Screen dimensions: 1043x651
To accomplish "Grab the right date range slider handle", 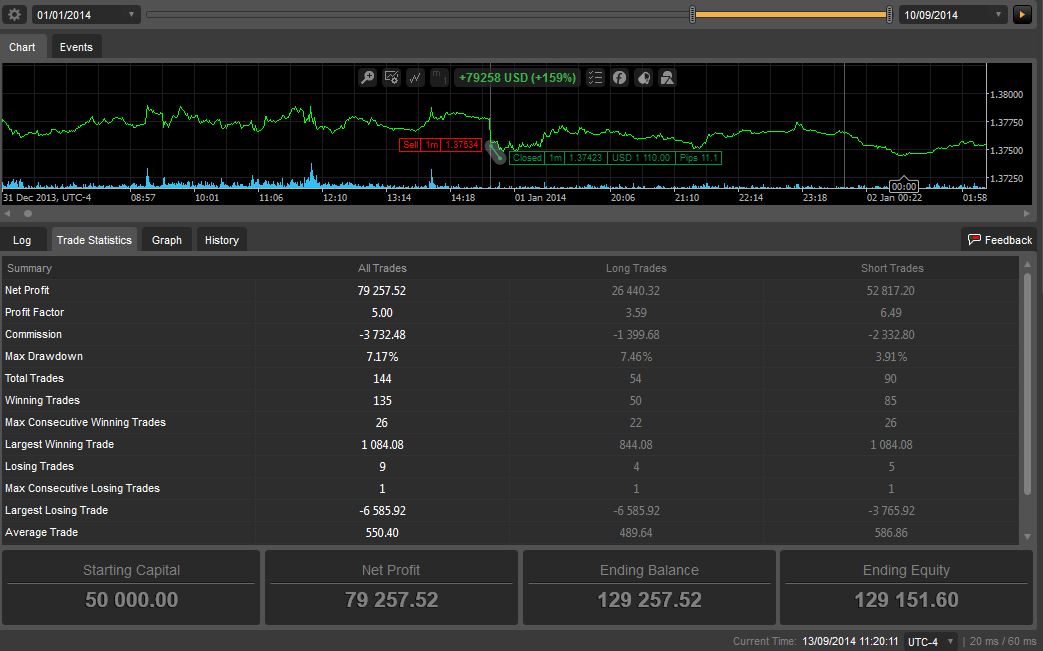I will pyautogui.click(x=889, y=15).
